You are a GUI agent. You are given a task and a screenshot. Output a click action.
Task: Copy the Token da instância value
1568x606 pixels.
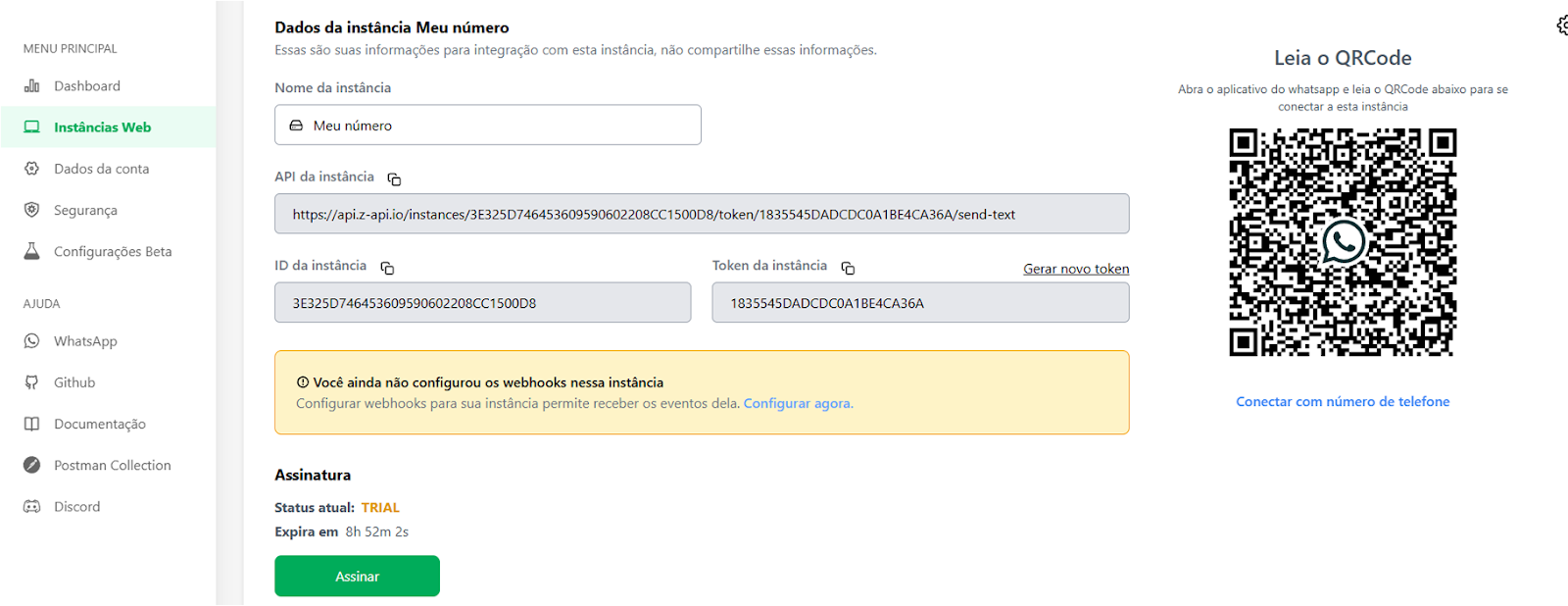coord(848,268)
